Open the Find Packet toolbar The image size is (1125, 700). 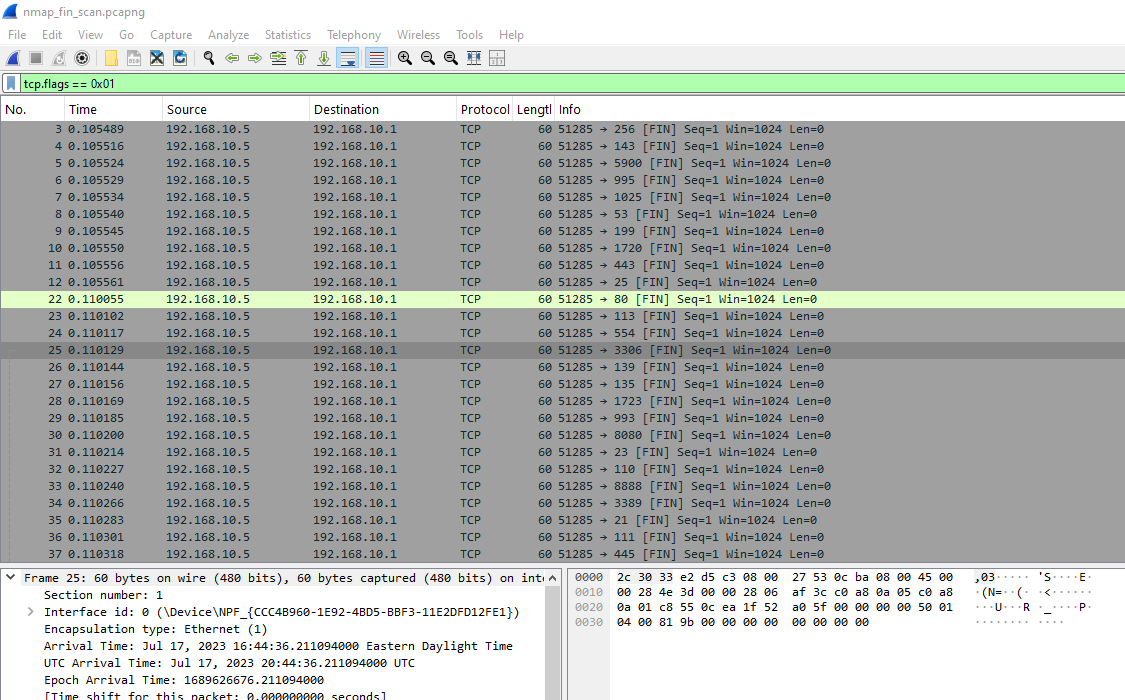pos(209,57)
